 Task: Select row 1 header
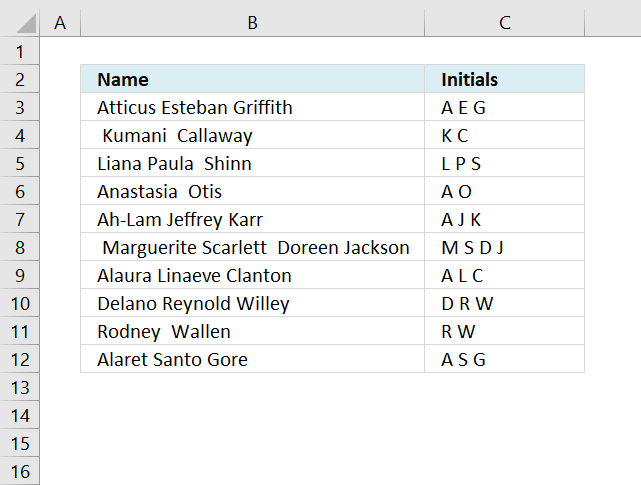pyautogui.click(x=19, y=51)
